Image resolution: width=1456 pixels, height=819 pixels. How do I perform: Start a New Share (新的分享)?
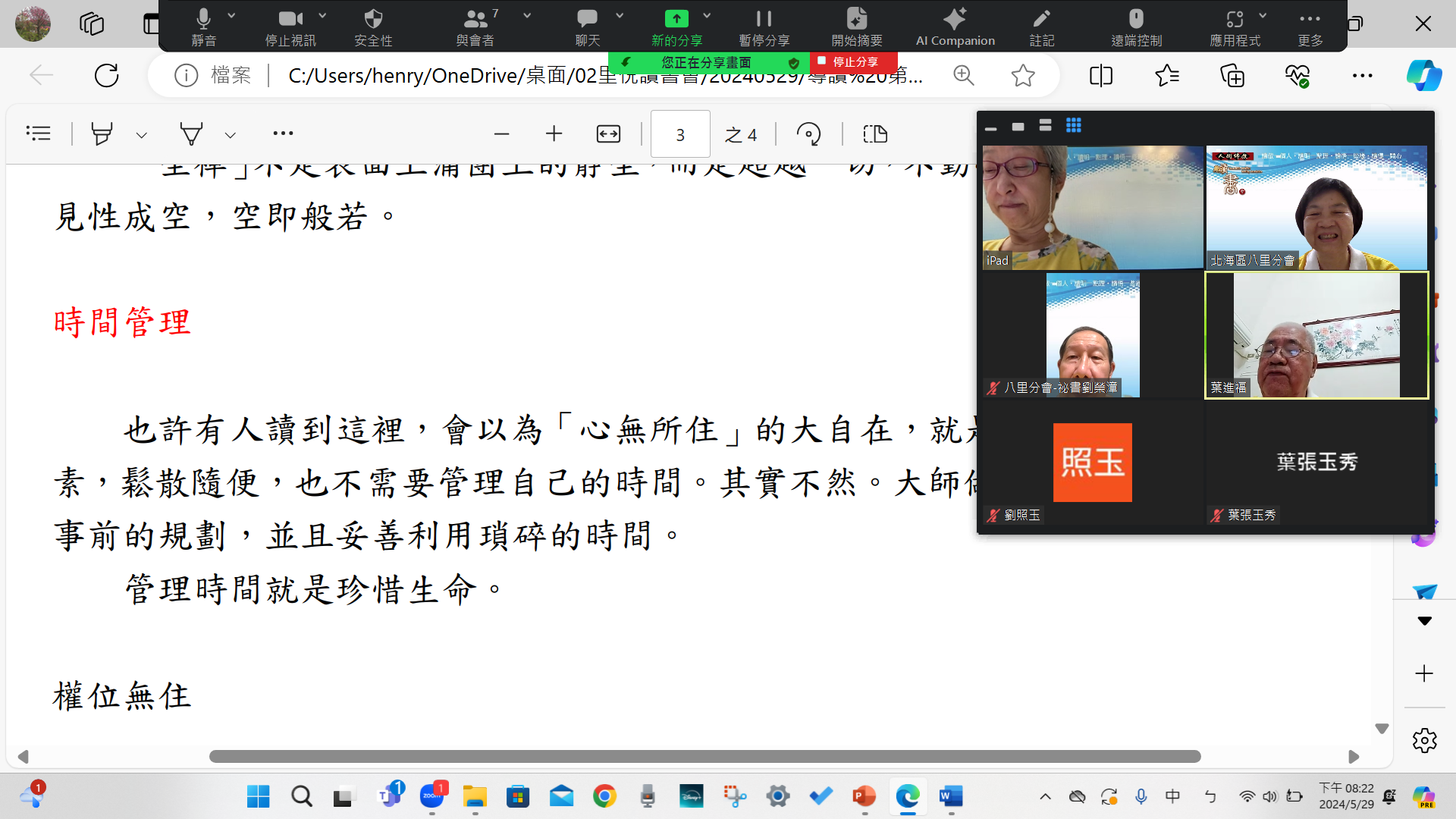click(676, 27)
